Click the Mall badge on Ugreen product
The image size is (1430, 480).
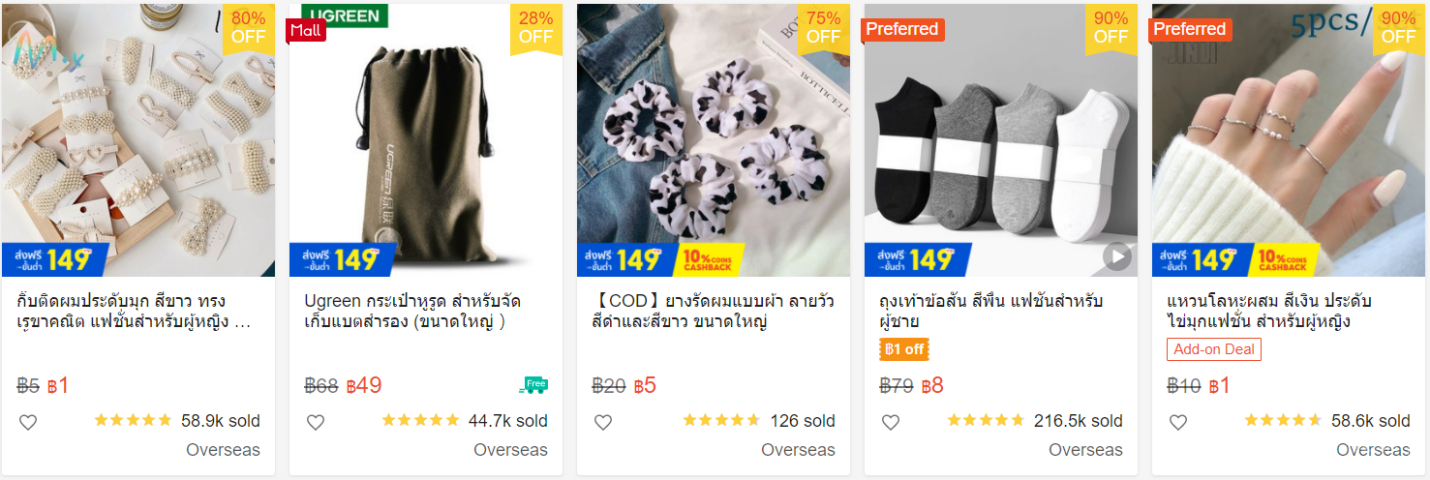click(x=307, y=31)
